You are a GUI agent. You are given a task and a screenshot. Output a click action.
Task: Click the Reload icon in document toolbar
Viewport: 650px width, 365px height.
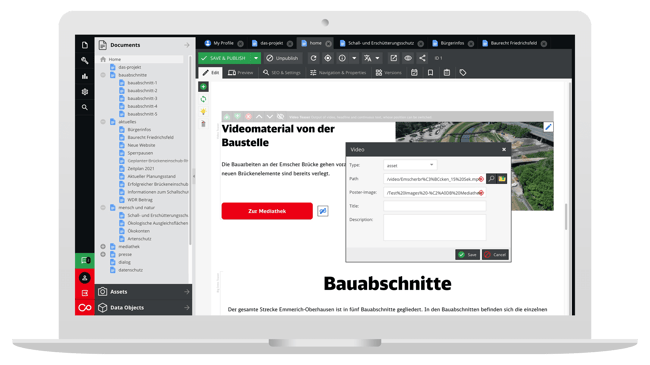(x=313, y=58)
